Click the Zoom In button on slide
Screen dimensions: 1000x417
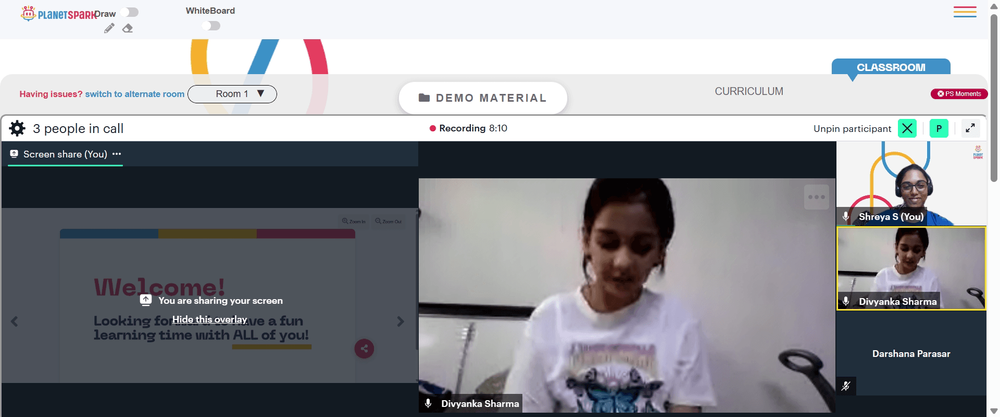click(354, 221)
